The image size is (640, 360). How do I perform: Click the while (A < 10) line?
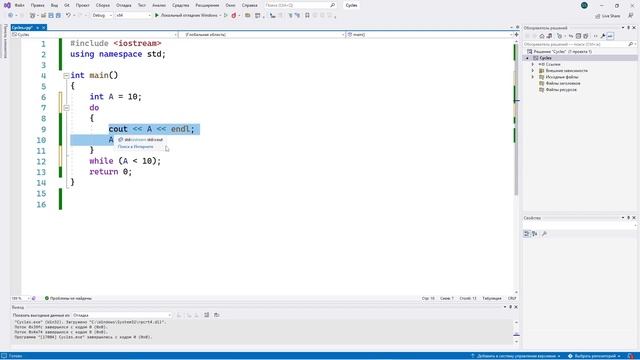(125, 161)
